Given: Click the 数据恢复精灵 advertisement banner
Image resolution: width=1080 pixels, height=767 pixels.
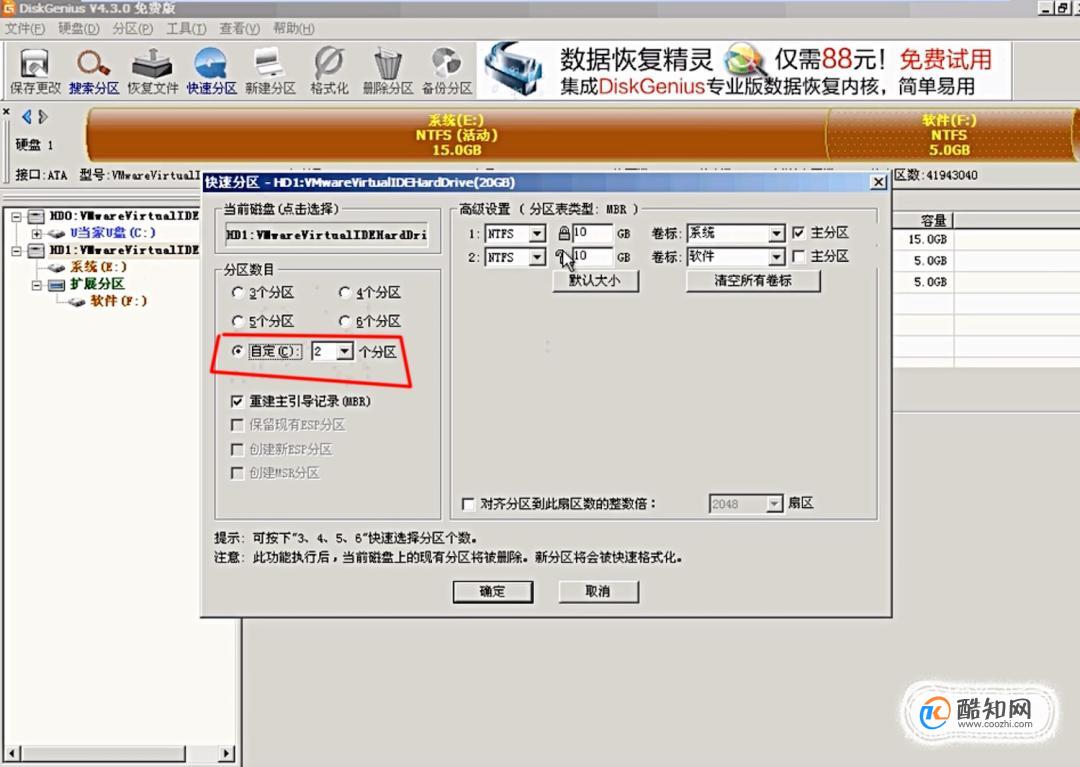Looking at the screenshot, I should pos(744,71).
